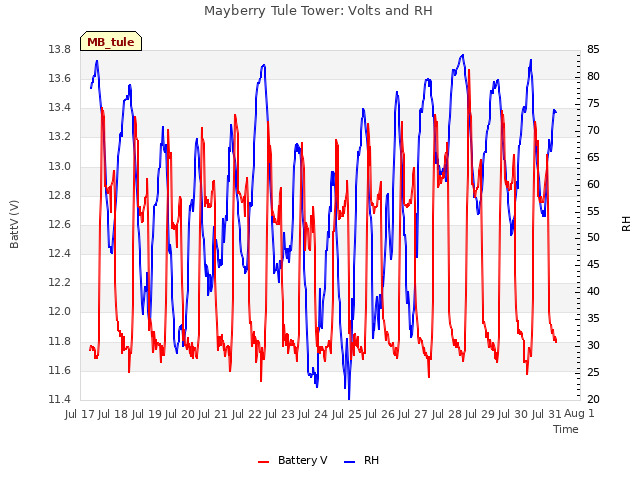Select the RH legend entry
This screenshot has width=640, height=480.
coord(362,460)
